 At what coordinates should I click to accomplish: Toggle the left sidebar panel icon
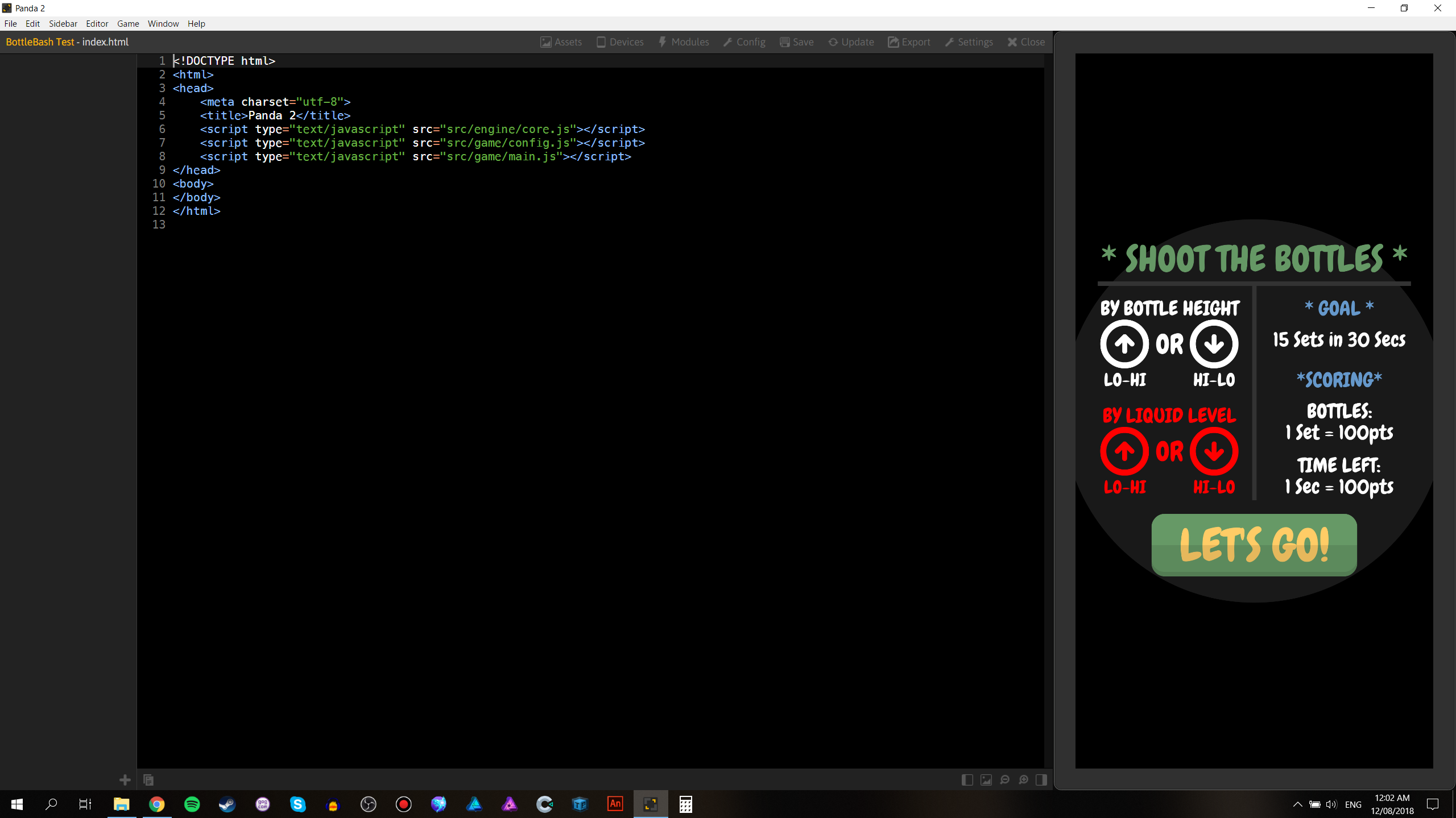click(x=967, y=780)
